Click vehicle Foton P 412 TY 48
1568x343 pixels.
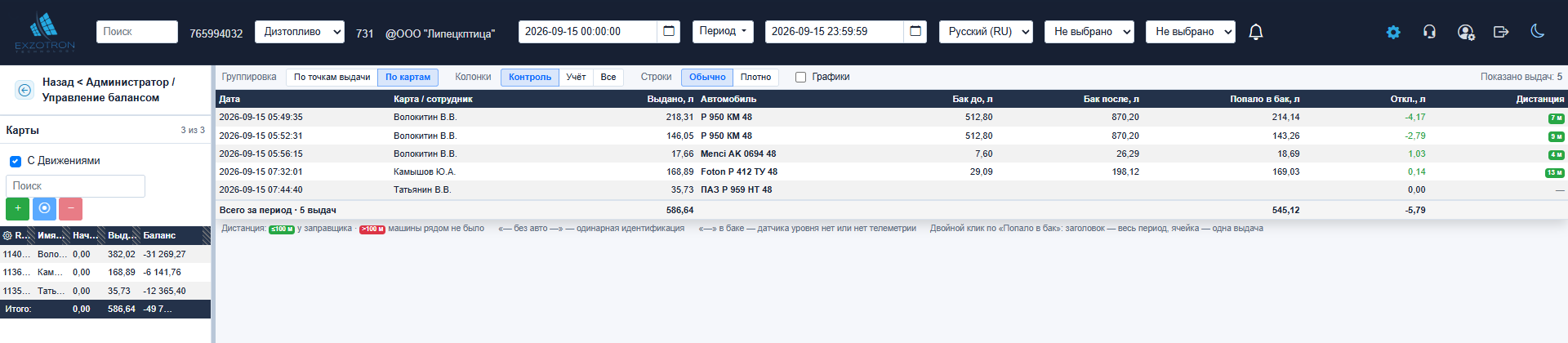click(739, 171)
